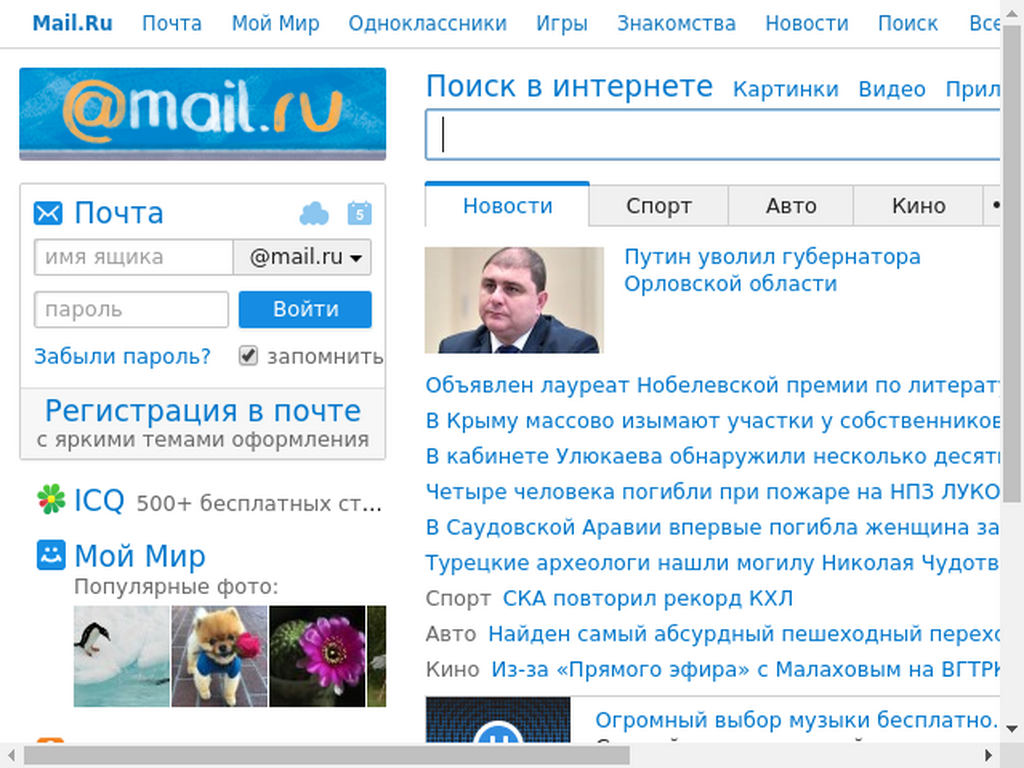The width and height of the screenshot is (1024, 768).
Task: Open the В Саудовской Аравии headline
Action: pyautogui.click(x=712, y=526)
